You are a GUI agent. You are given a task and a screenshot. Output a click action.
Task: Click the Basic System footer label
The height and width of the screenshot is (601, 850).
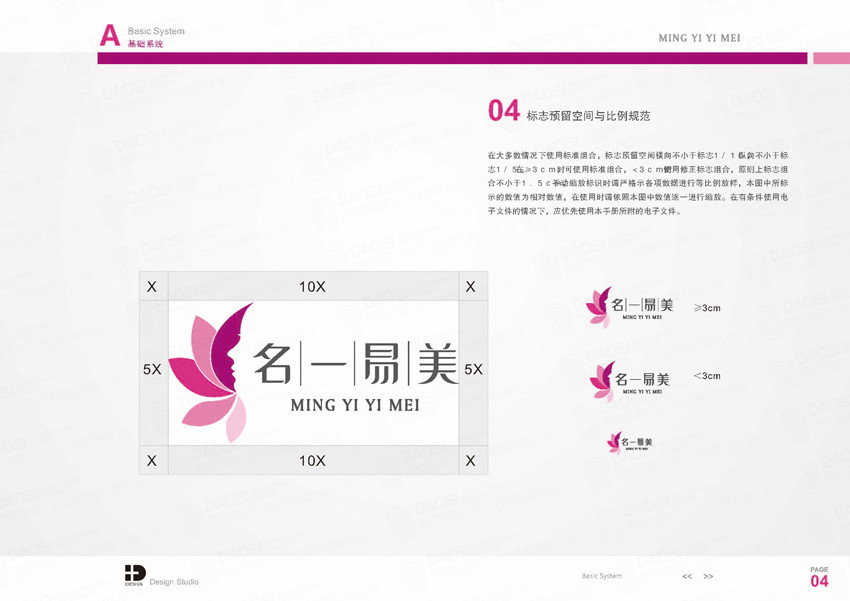(602, 576)
